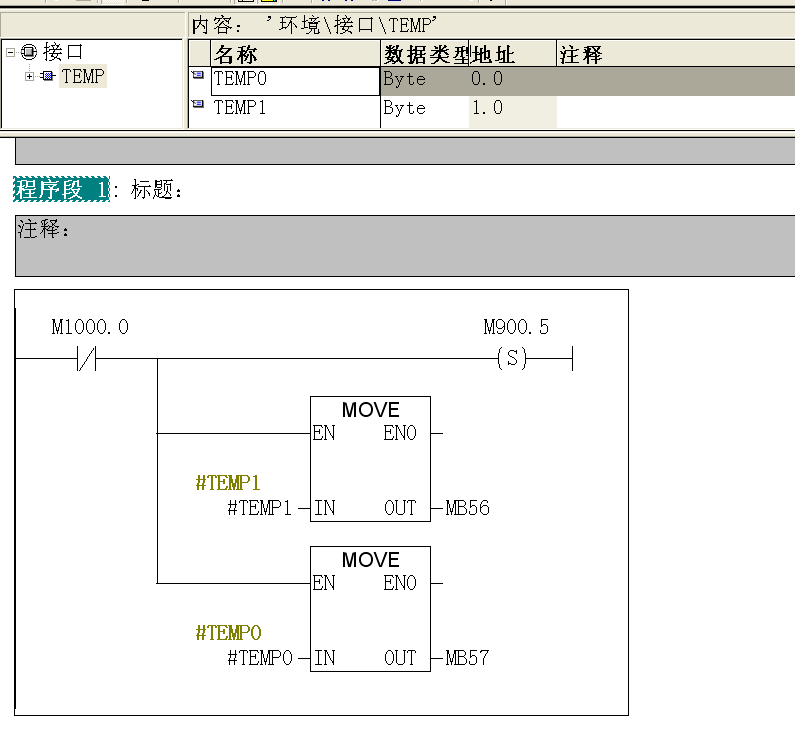Select the 程序段 1 network label
The image size is (795, 740).
[x=61, y=189]
